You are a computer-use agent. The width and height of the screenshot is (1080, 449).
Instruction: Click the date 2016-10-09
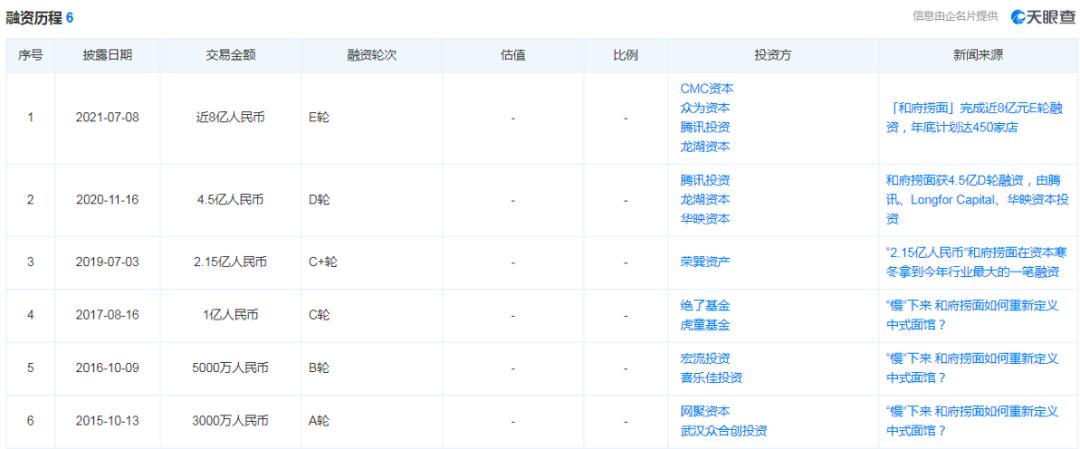pos(107,368)
